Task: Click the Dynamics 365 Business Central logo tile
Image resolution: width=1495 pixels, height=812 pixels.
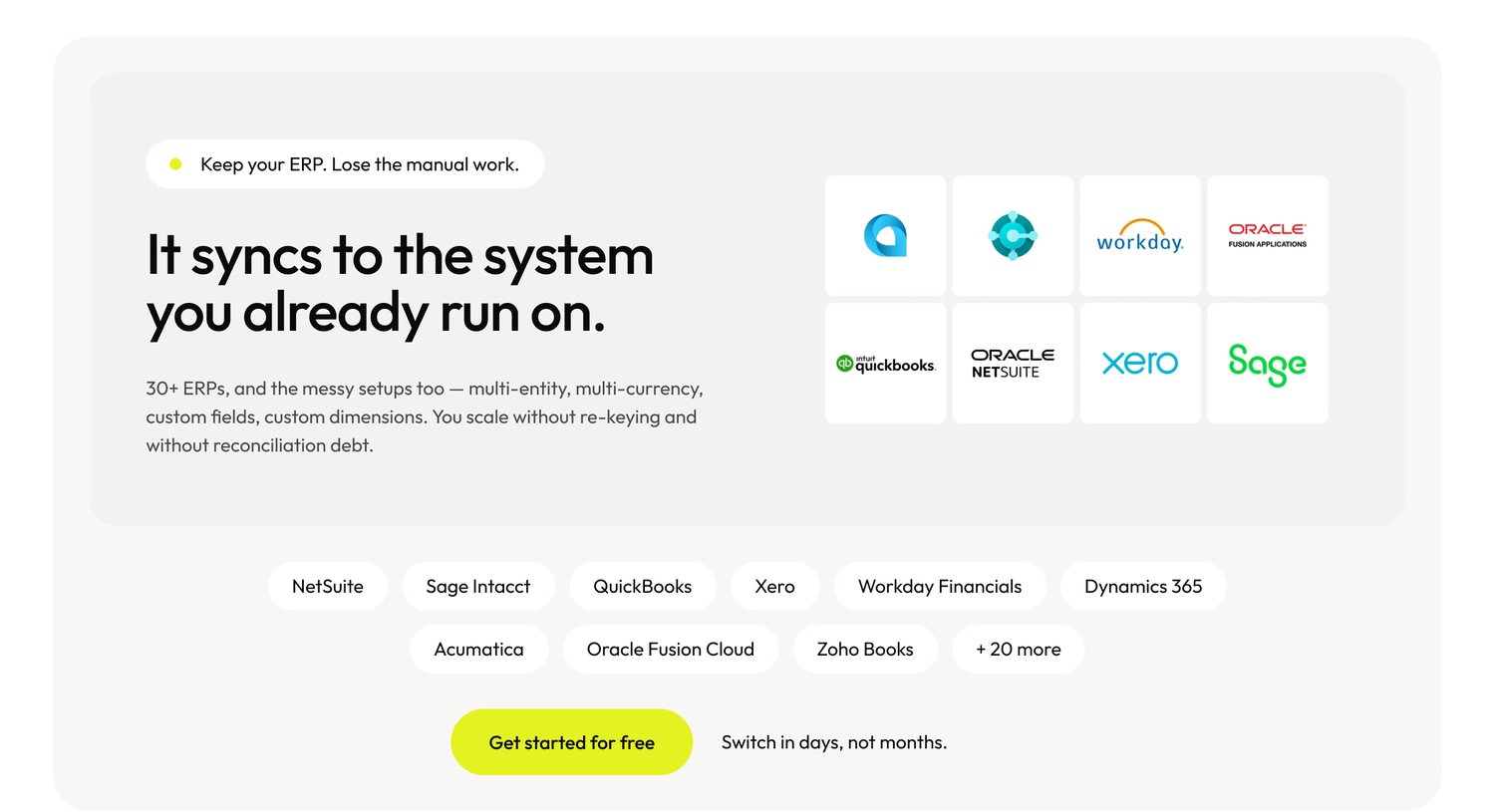Action: (1013, 236)
